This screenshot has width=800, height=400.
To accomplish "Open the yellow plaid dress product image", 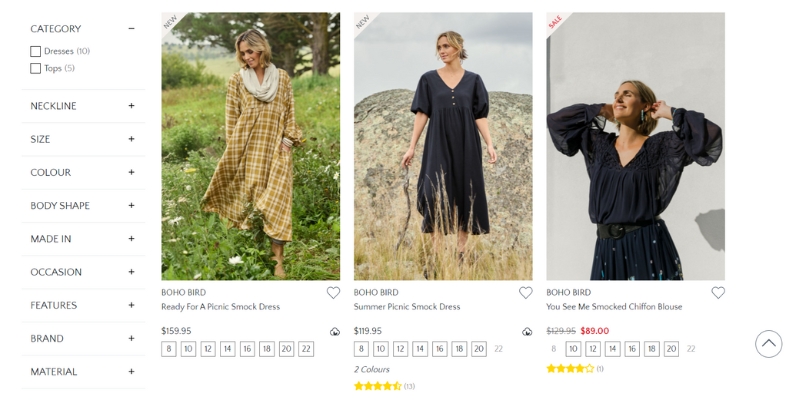I will pyautogui.click(x=250, y=146).
